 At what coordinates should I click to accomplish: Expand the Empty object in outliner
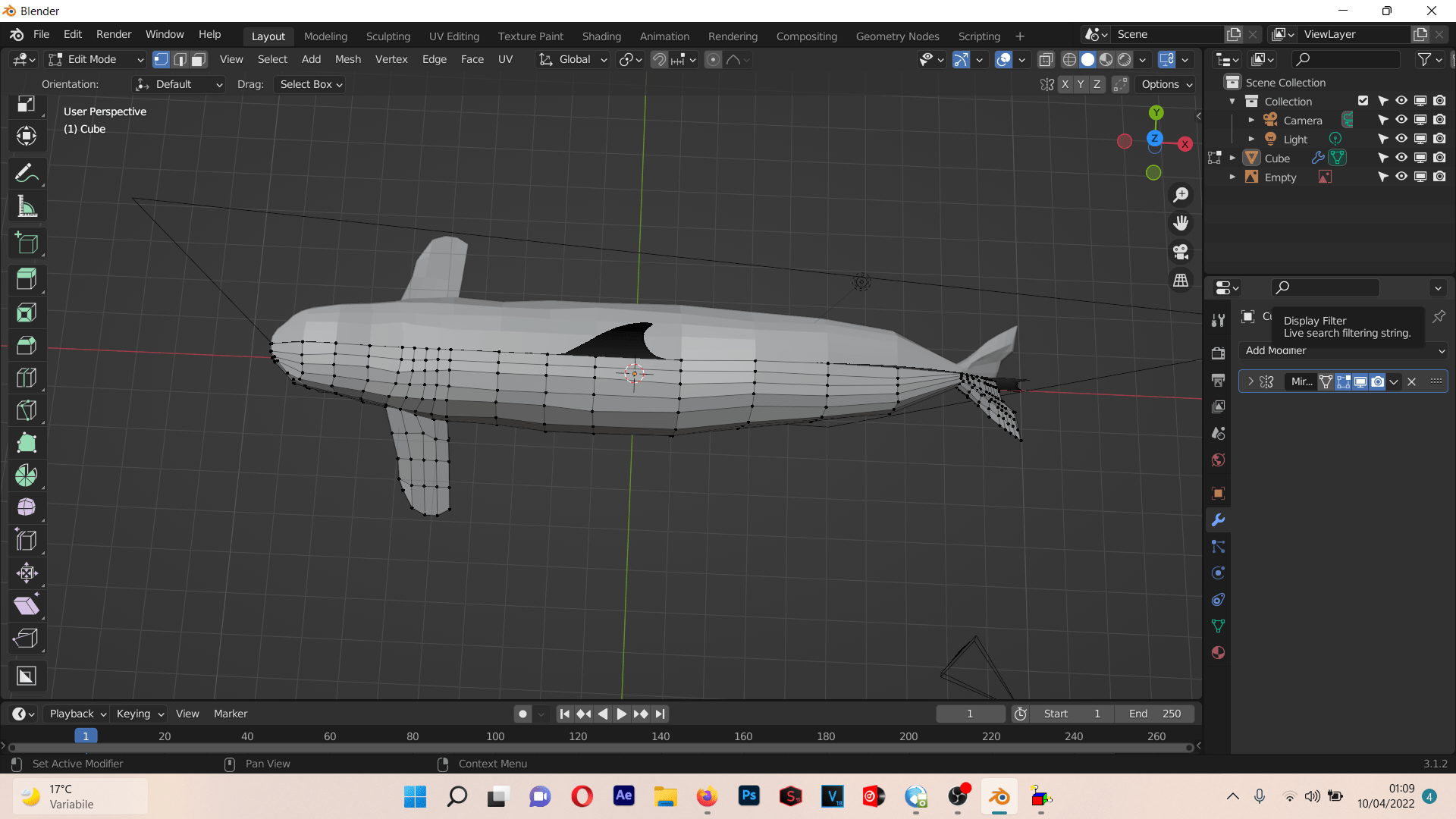(1232, 177)
